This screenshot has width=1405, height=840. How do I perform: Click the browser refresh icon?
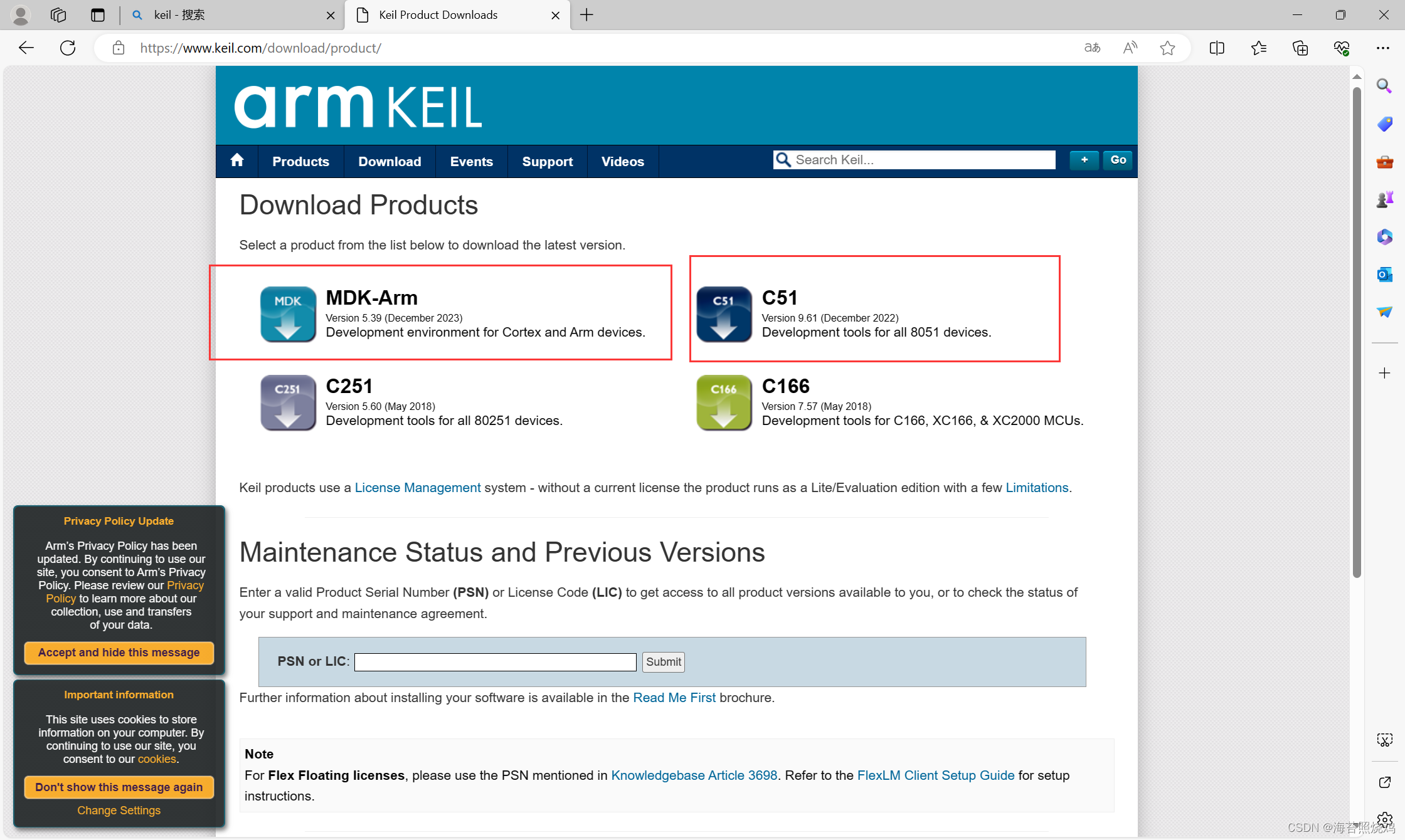pyautogui.click(x=68, y=48)
